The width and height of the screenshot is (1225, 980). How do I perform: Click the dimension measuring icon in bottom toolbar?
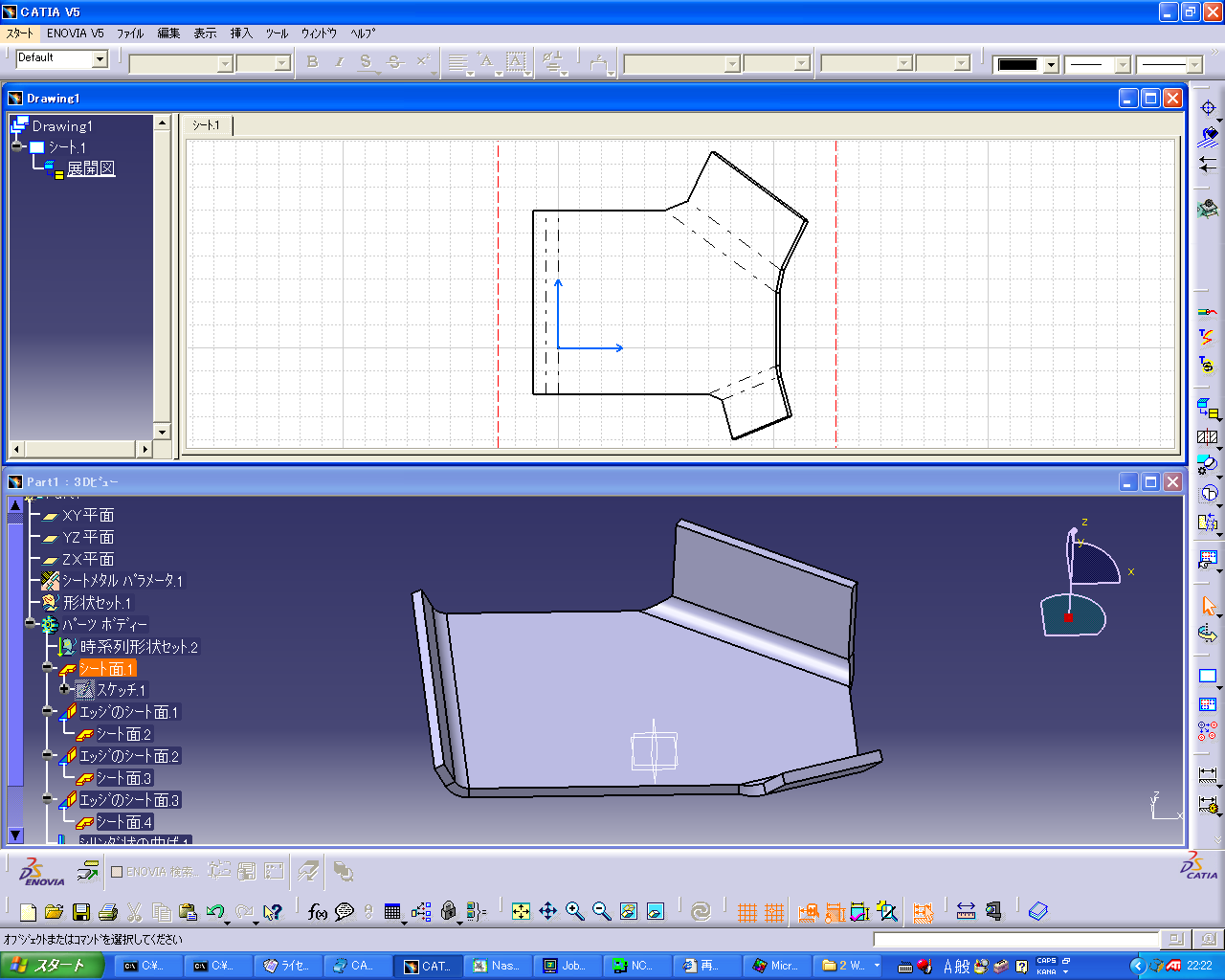(x=966, y=911)
